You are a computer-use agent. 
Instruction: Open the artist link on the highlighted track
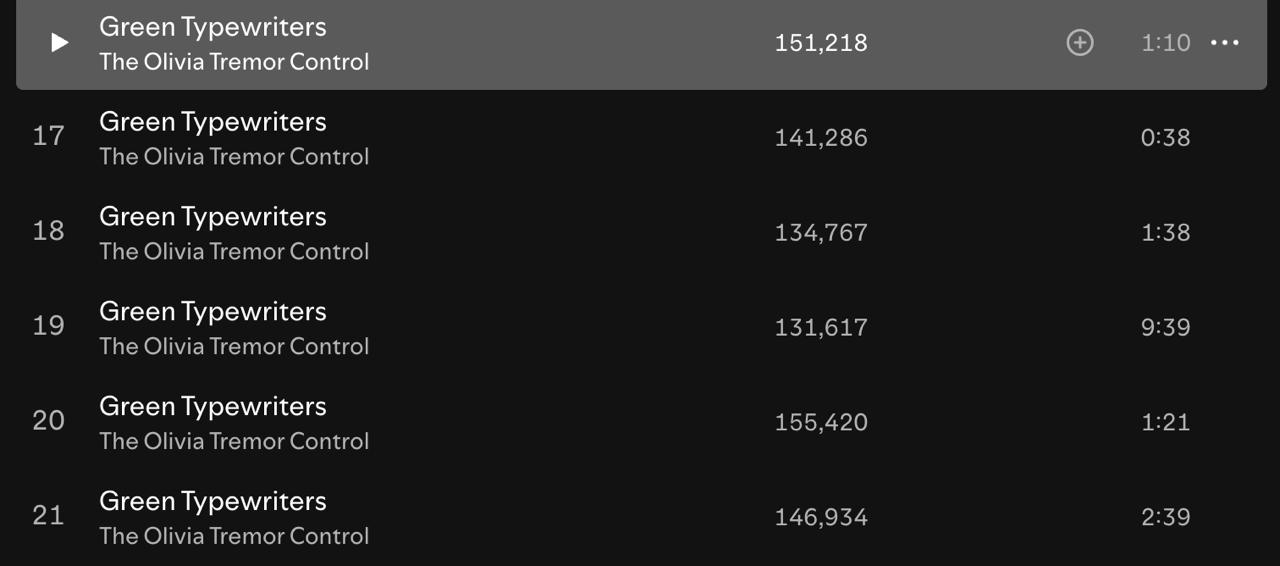click(234, 62)
